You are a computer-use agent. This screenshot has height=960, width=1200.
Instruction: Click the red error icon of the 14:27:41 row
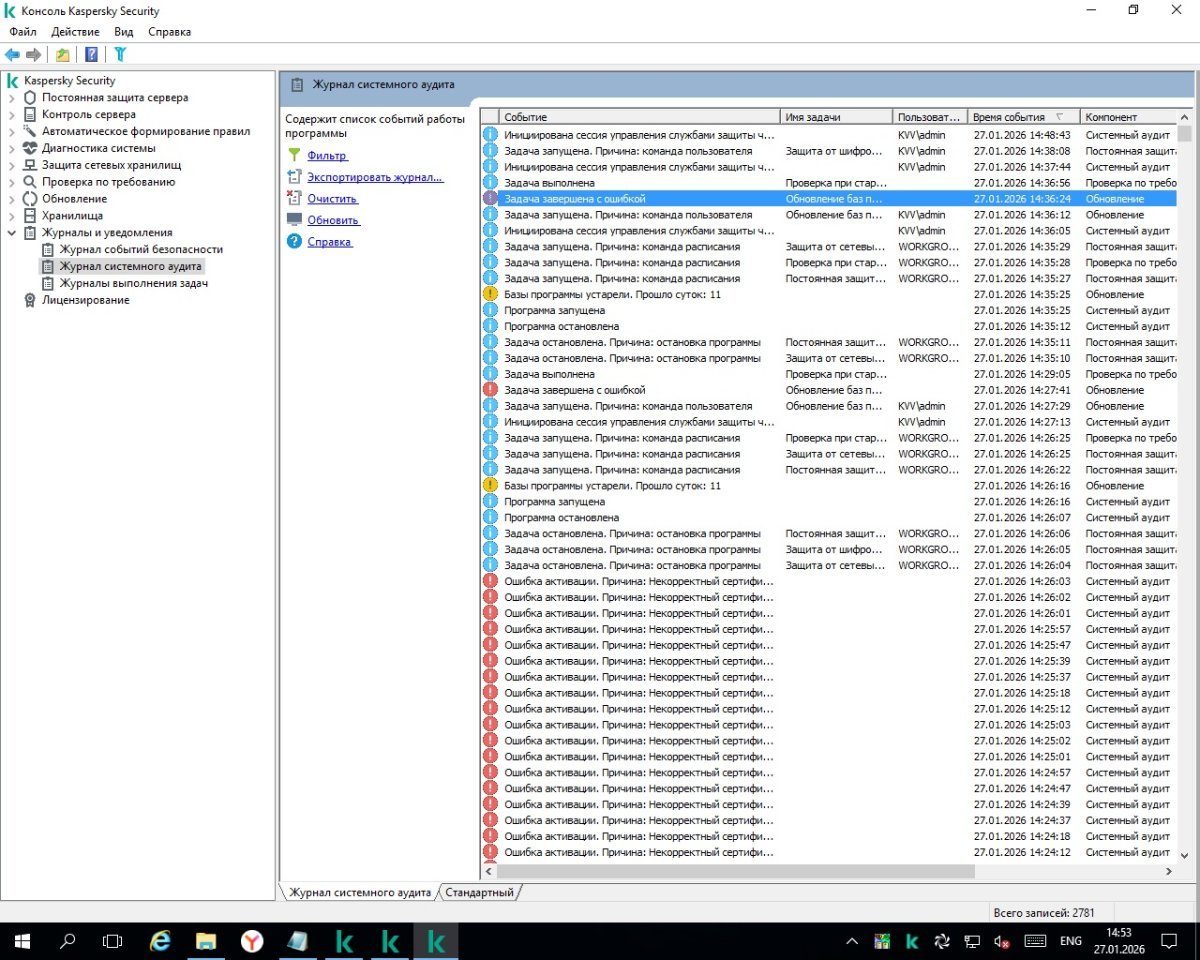point(490,390)
